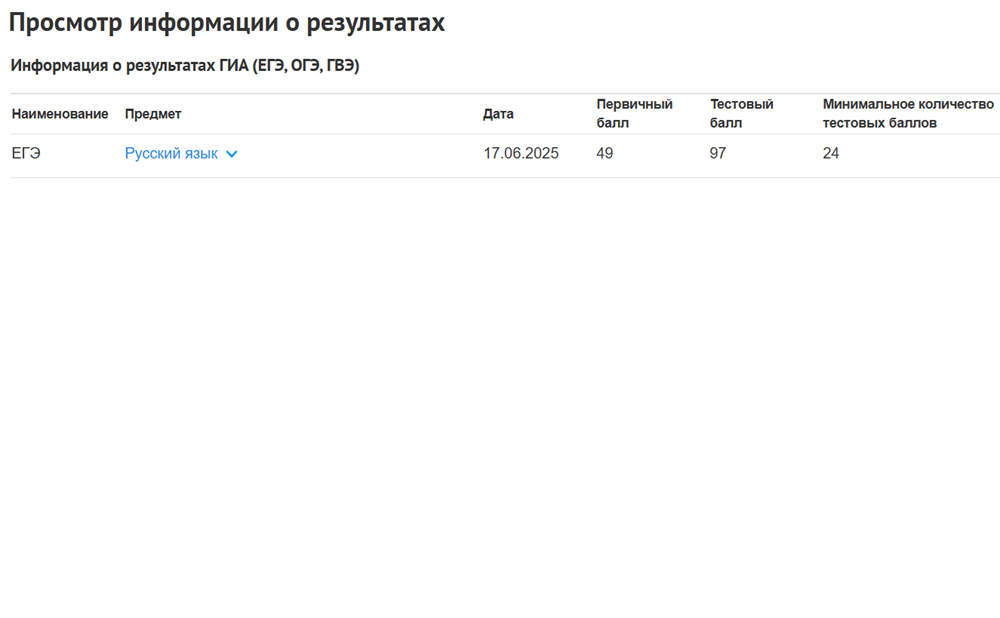The height and width of the screenshot is (618, 1000).
Task: Select the date cell 17.06.2025
Action: pyautogui.click(x=520, y=154)
